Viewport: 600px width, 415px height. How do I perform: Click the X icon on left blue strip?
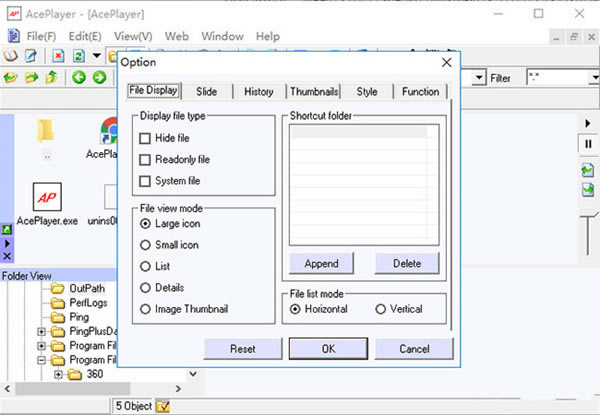(7, 256)
